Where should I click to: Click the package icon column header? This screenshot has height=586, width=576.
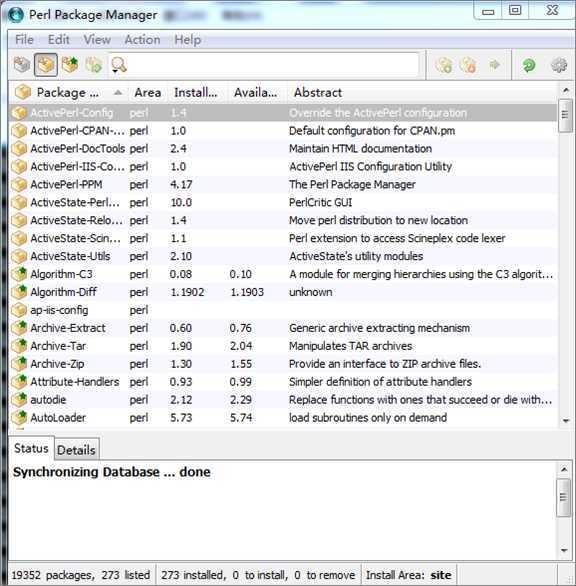coord(22,92)
